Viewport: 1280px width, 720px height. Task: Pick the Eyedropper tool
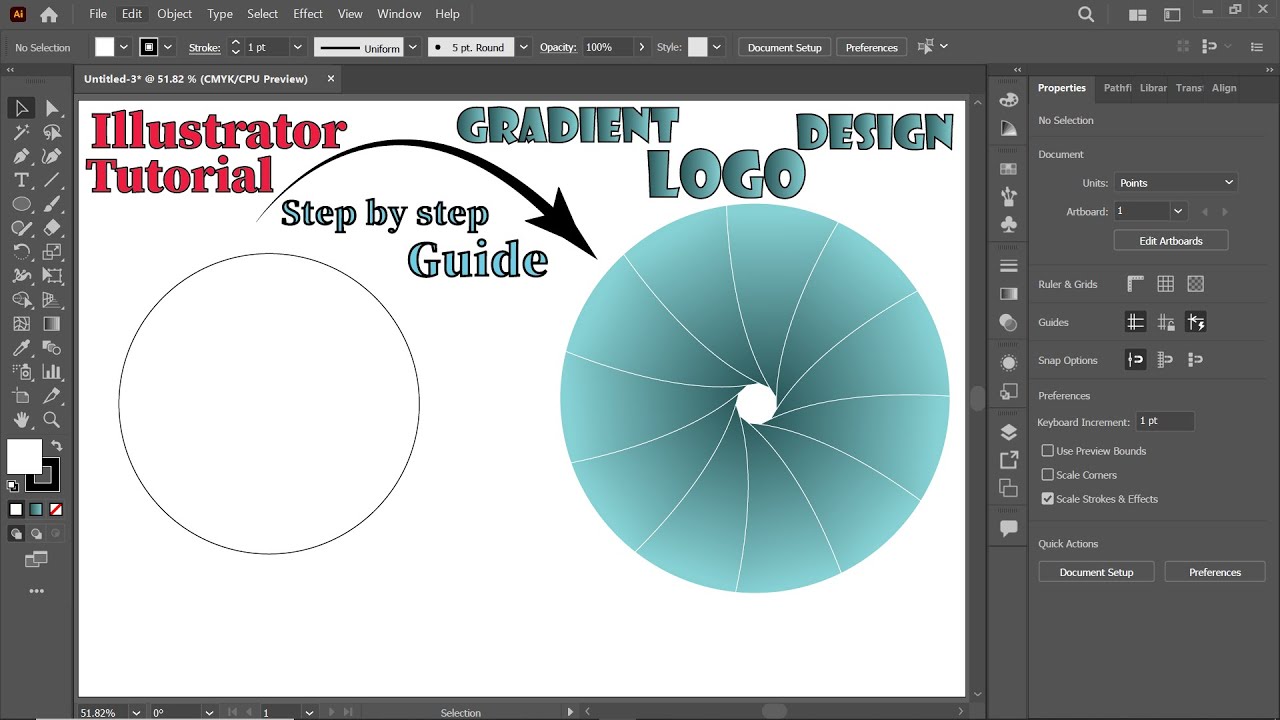click(x=21, y=348)
